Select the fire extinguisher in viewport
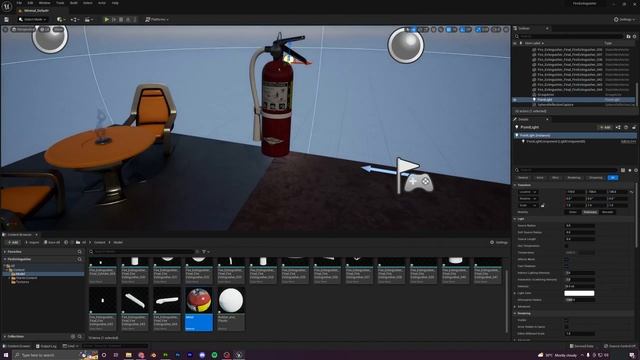The width and height of the screenshot is (640, 360). tap(278, 96)
